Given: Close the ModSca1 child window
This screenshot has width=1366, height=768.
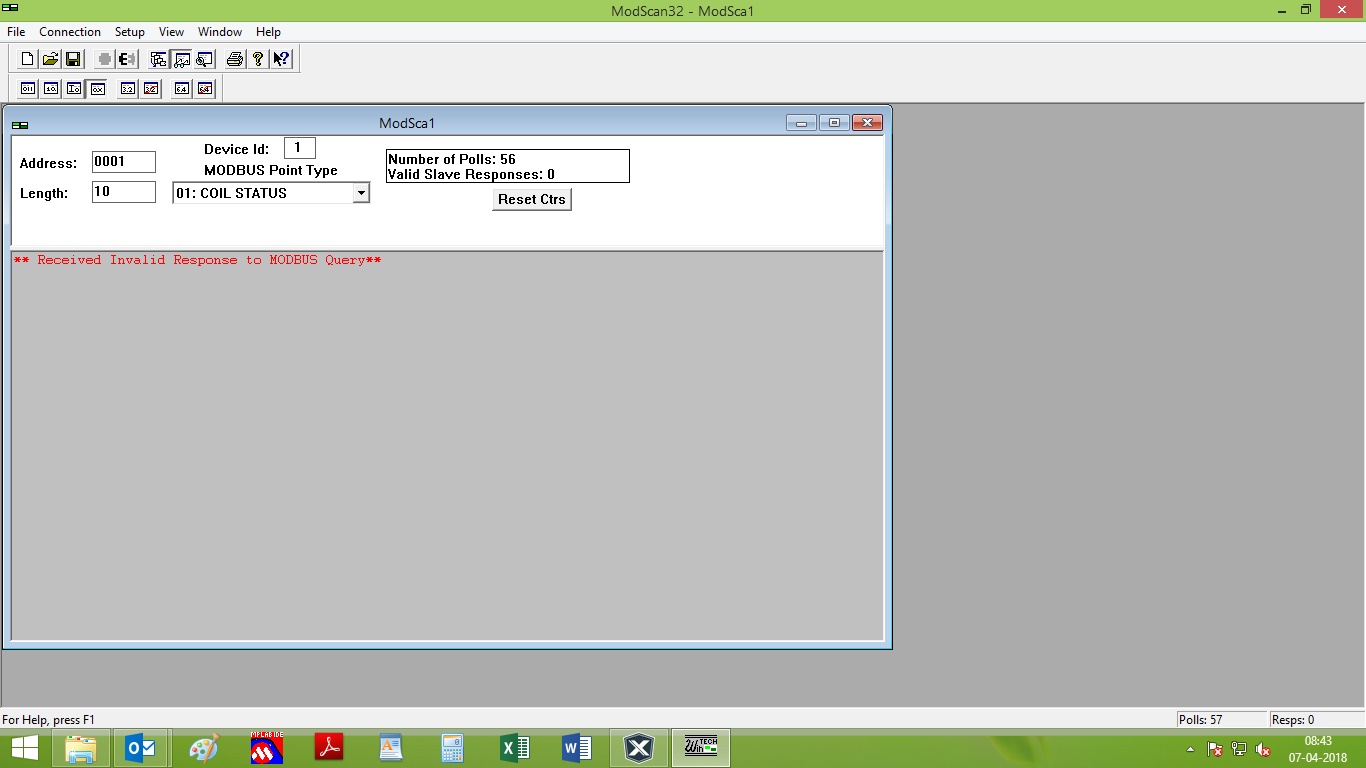Looking at the screenshot, I should pyautogui.click(x=867, y=123).
